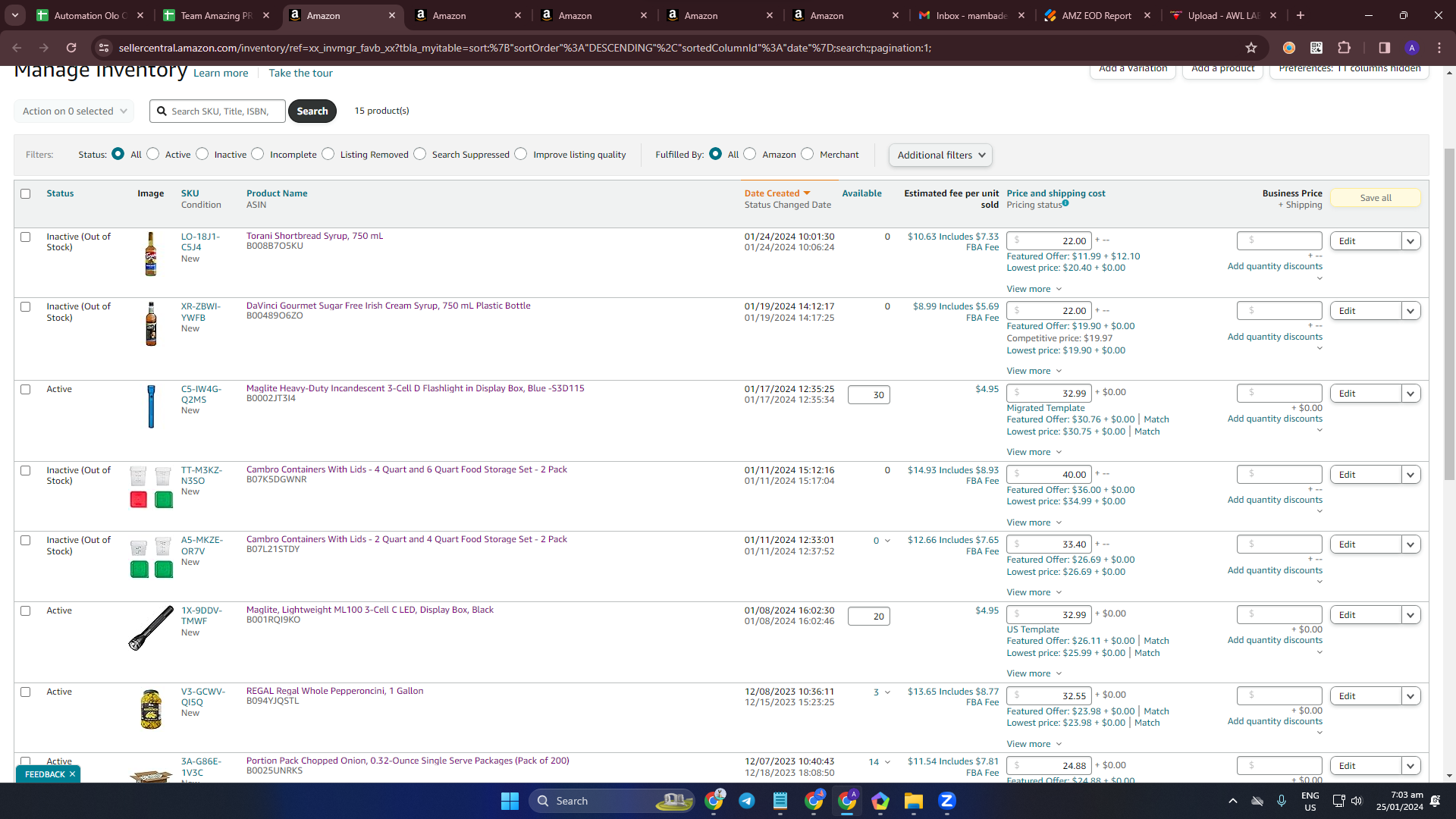The width and height of the screenshot is (1456, 819).
Task: Open Edit dropdown arrow for DaVinci Syrup
Action: 1410,311
